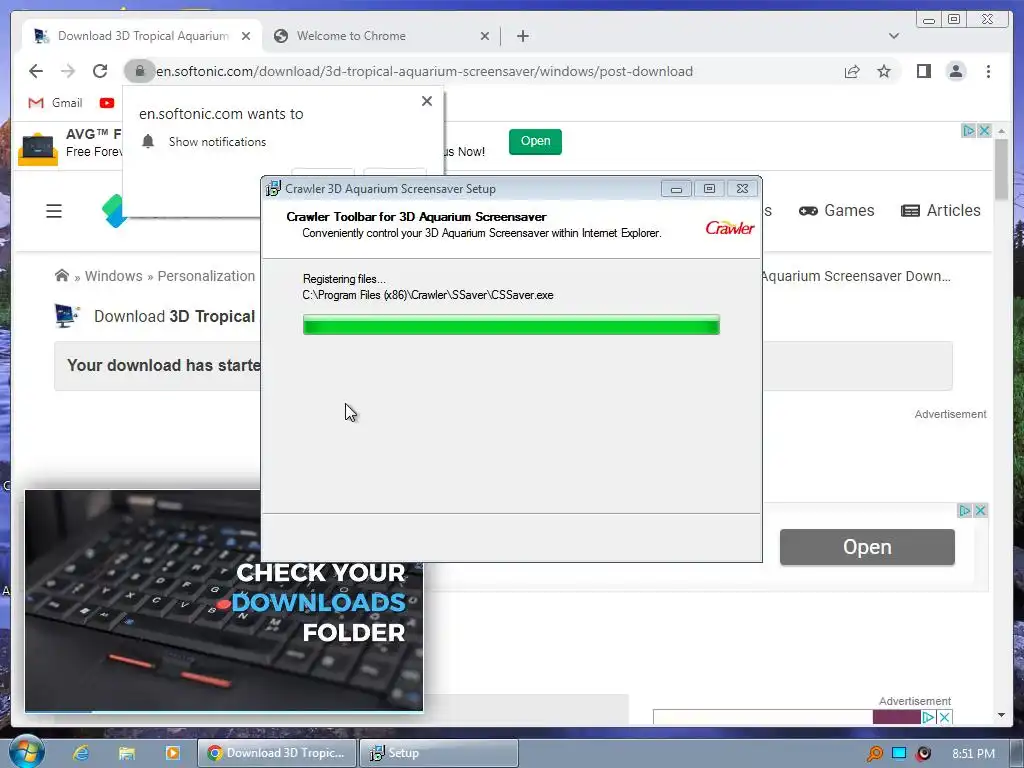Viewport: 1024px width, 768px height.
Task: Open Chrome side panel icon
Action: [x=923, y=71]
